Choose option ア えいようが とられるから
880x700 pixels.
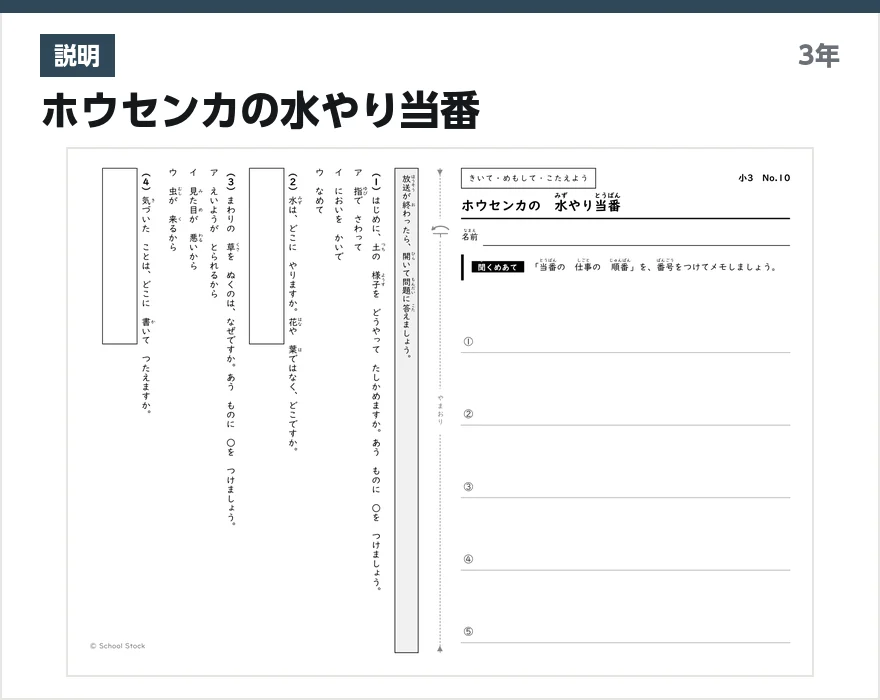tap(213, 234)
